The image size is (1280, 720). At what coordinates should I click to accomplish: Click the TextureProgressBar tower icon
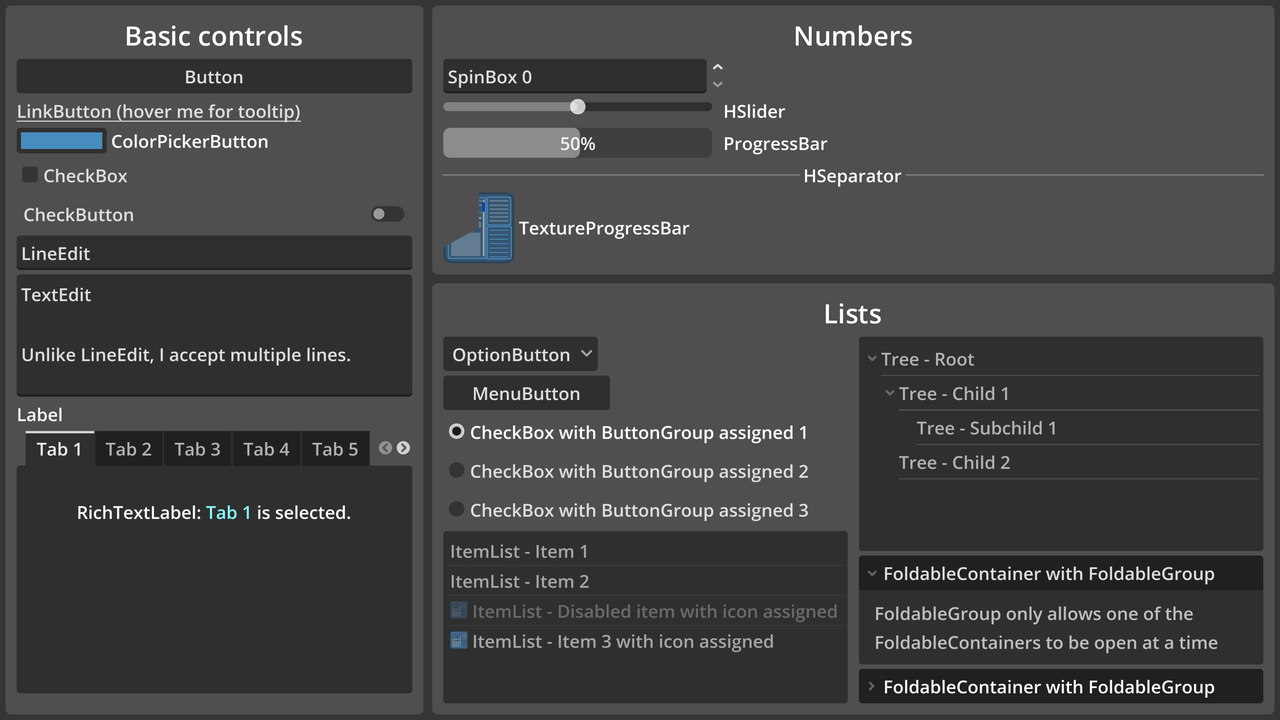(479, 227)
